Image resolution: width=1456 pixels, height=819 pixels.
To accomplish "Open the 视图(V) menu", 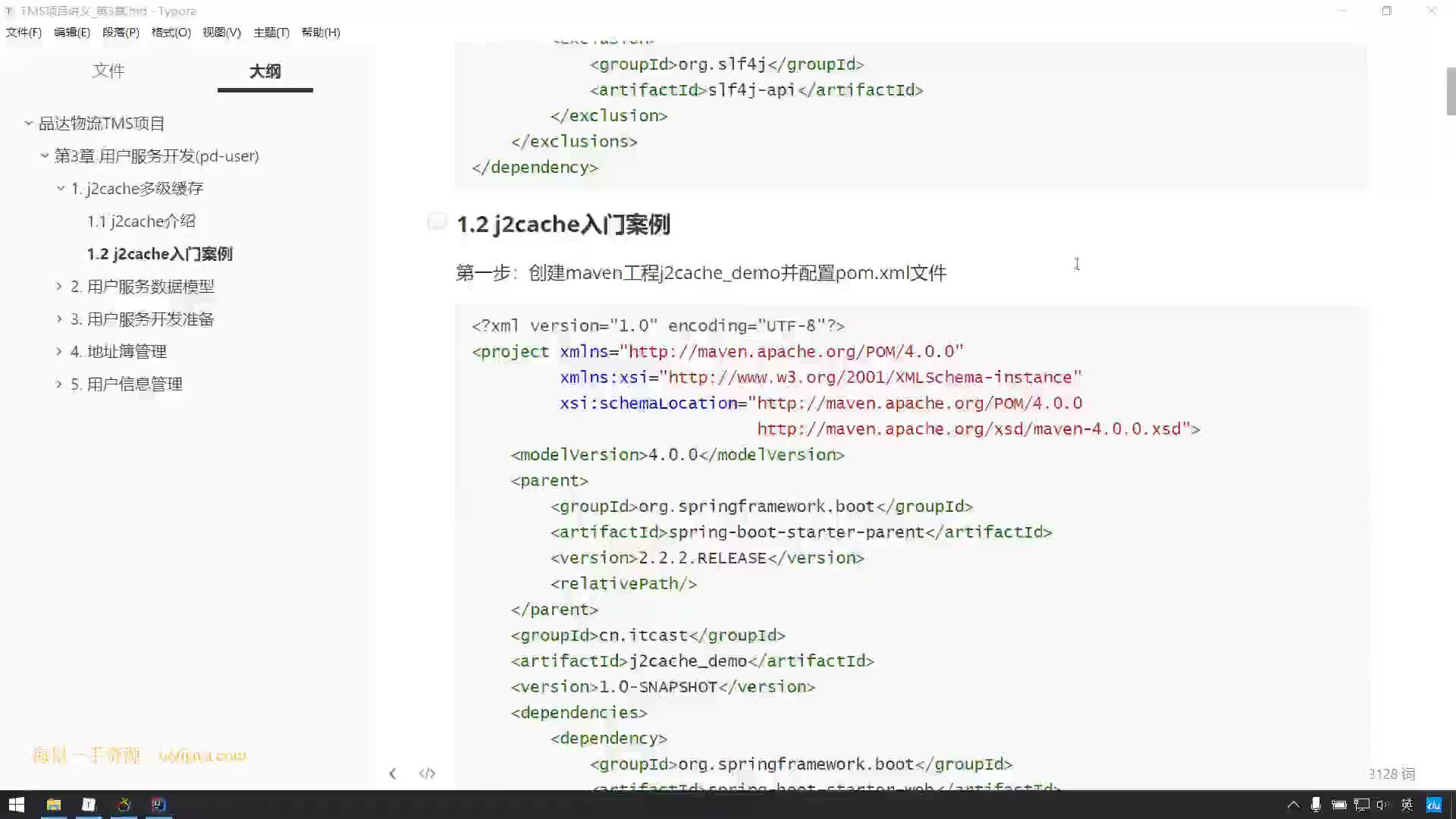I will (x=221, y=32).
